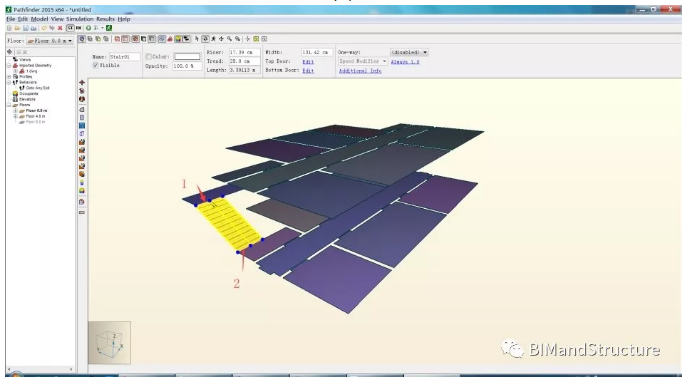Click the Bottom Door Edit link

pos(308,71)
